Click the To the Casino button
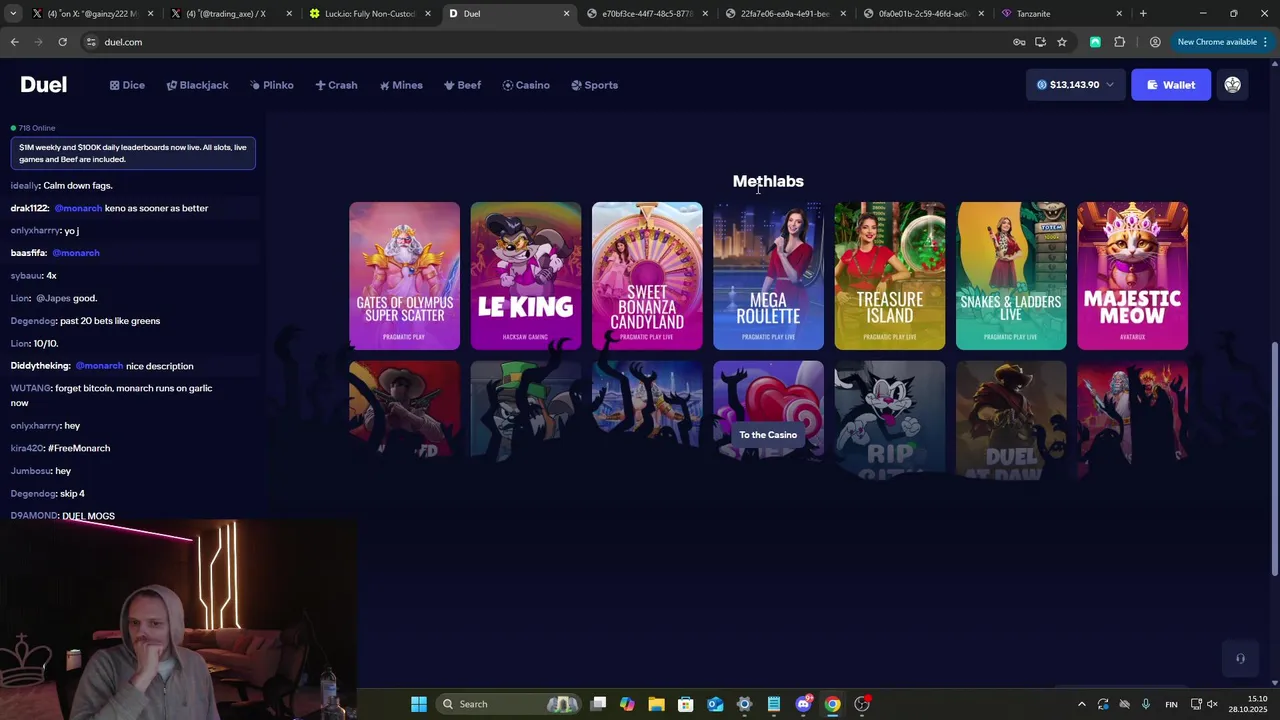1280x720 pixels. click(x=768, y=435)
